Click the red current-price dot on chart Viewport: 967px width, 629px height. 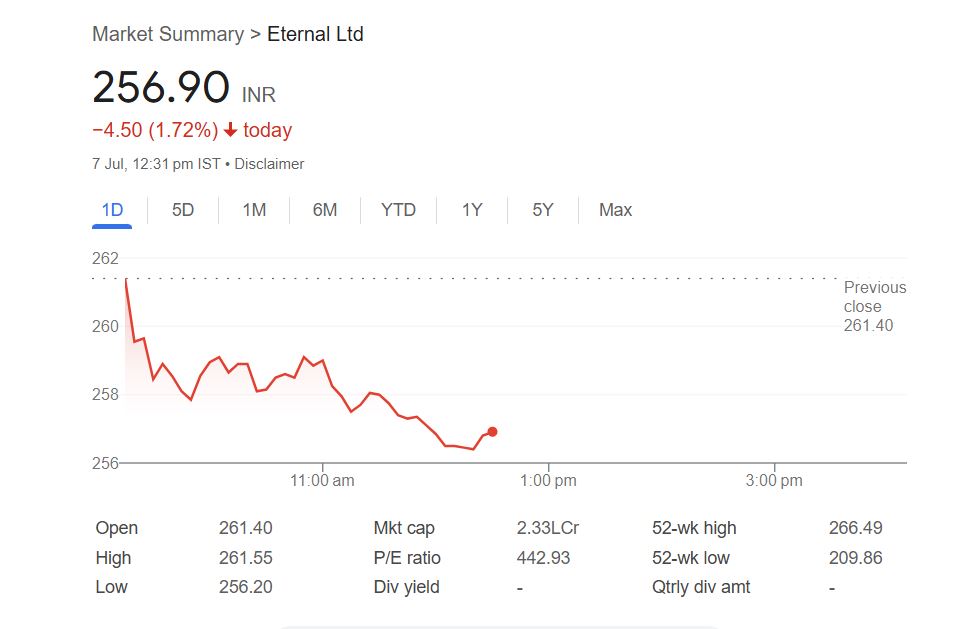click(x=492, y=432)
